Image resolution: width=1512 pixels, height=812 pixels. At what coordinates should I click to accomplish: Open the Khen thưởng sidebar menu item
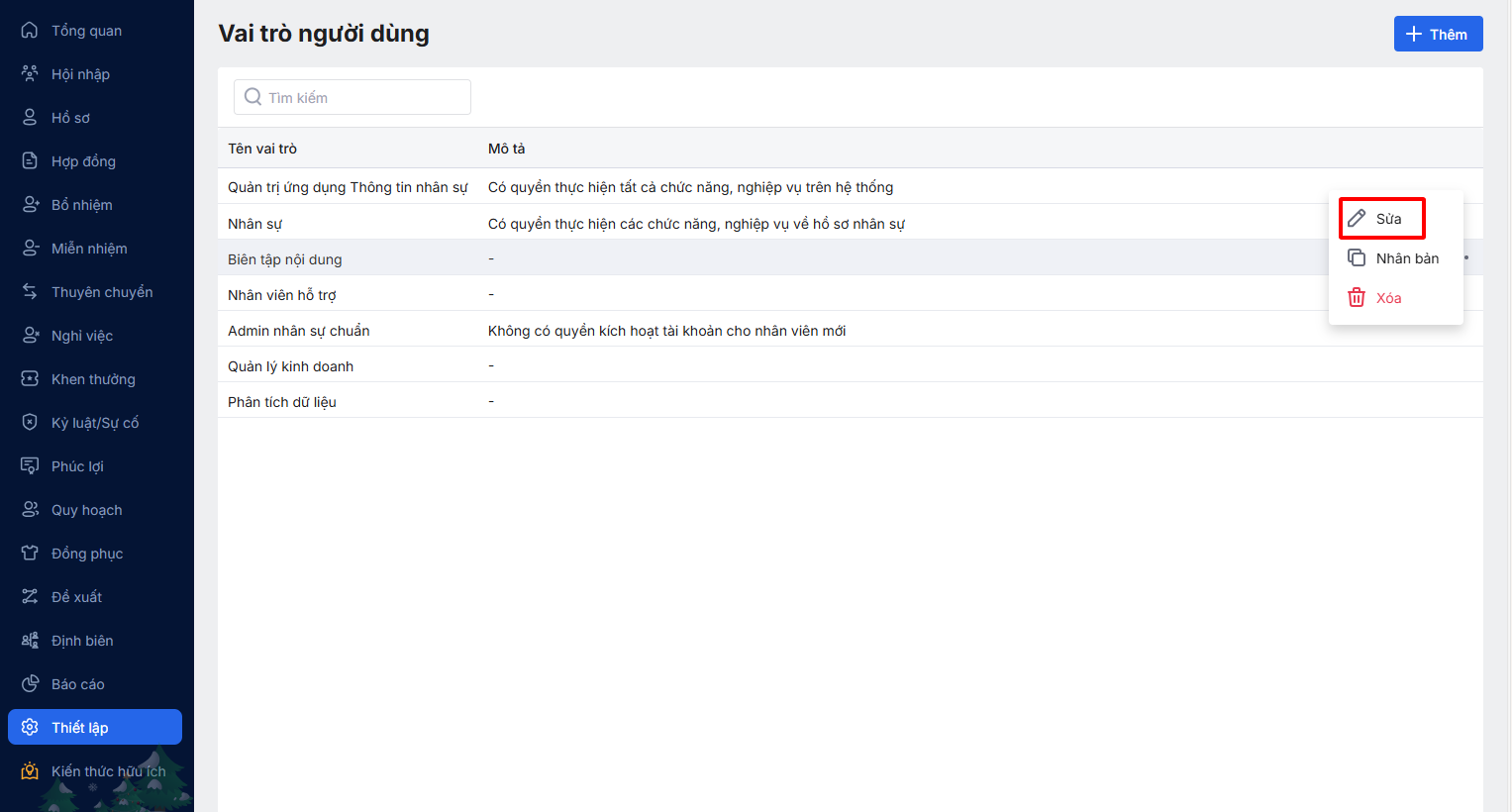[x=93, y=379]
